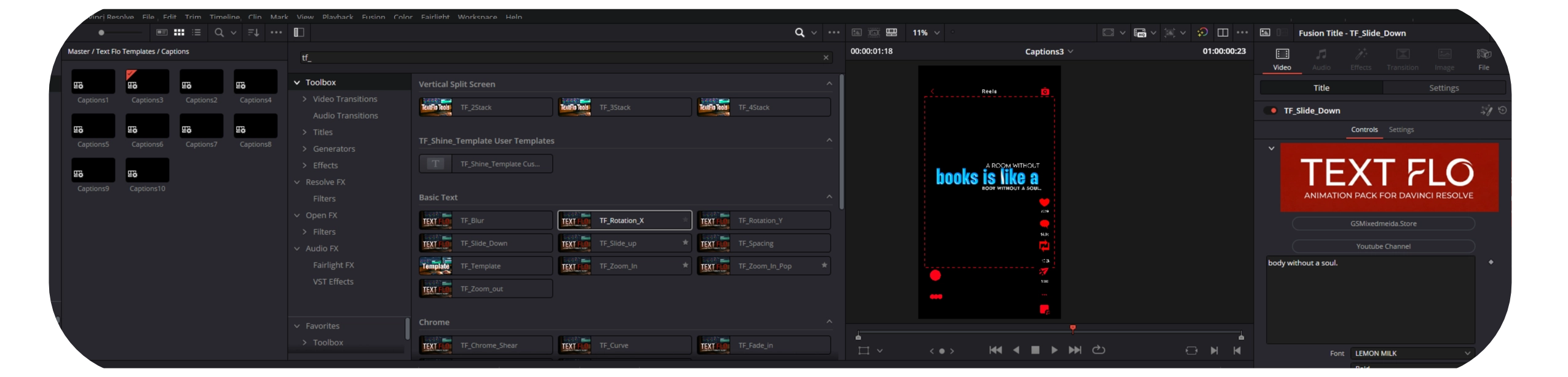
Task: Select the Controls sub-tab
Action: coord(1364,130)
